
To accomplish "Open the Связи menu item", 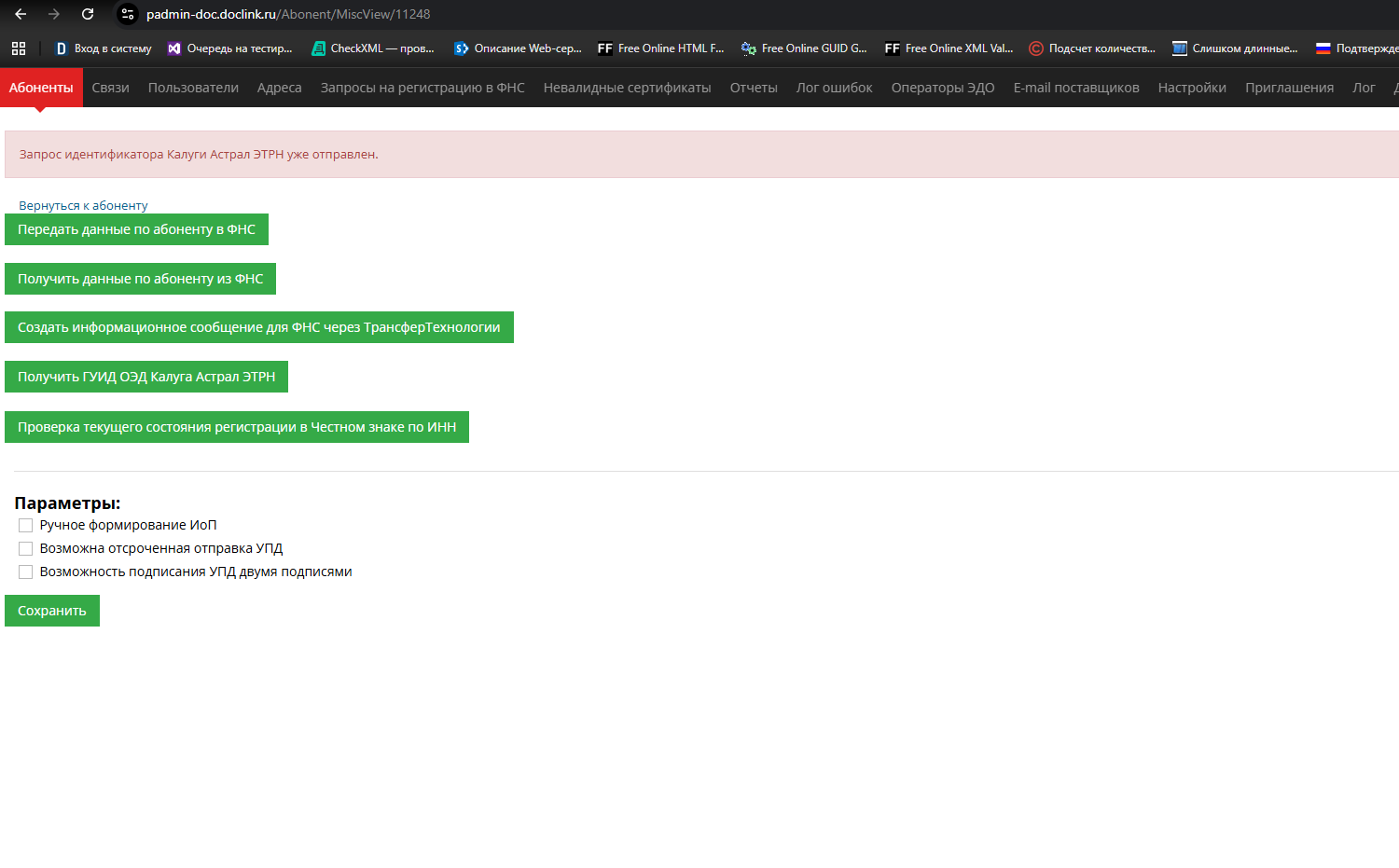I will click(110, 88).
